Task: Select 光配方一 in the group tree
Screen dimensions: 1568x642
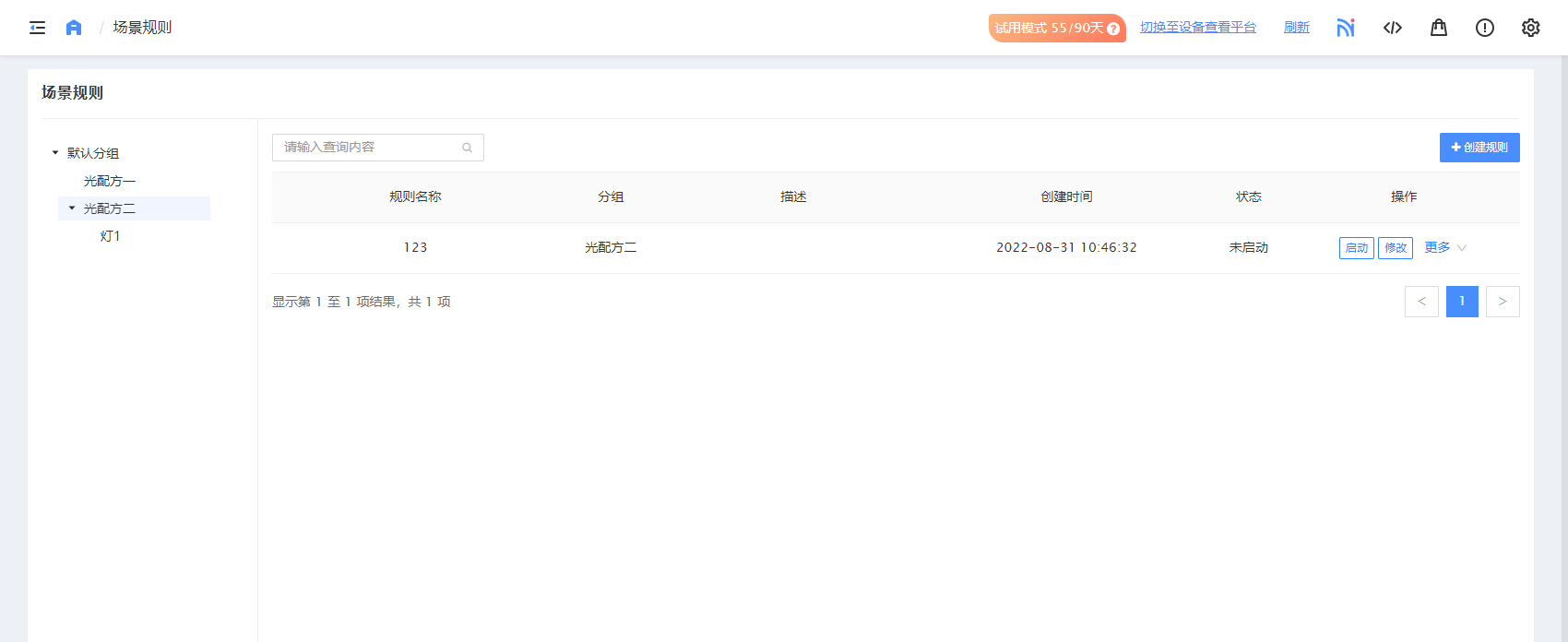Action: coord(110,181)
